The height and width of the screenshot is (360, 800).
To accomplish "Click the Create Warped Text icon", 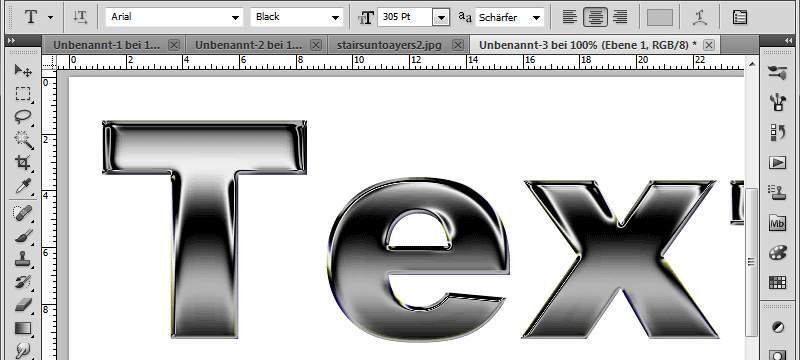I will (699, 17).
